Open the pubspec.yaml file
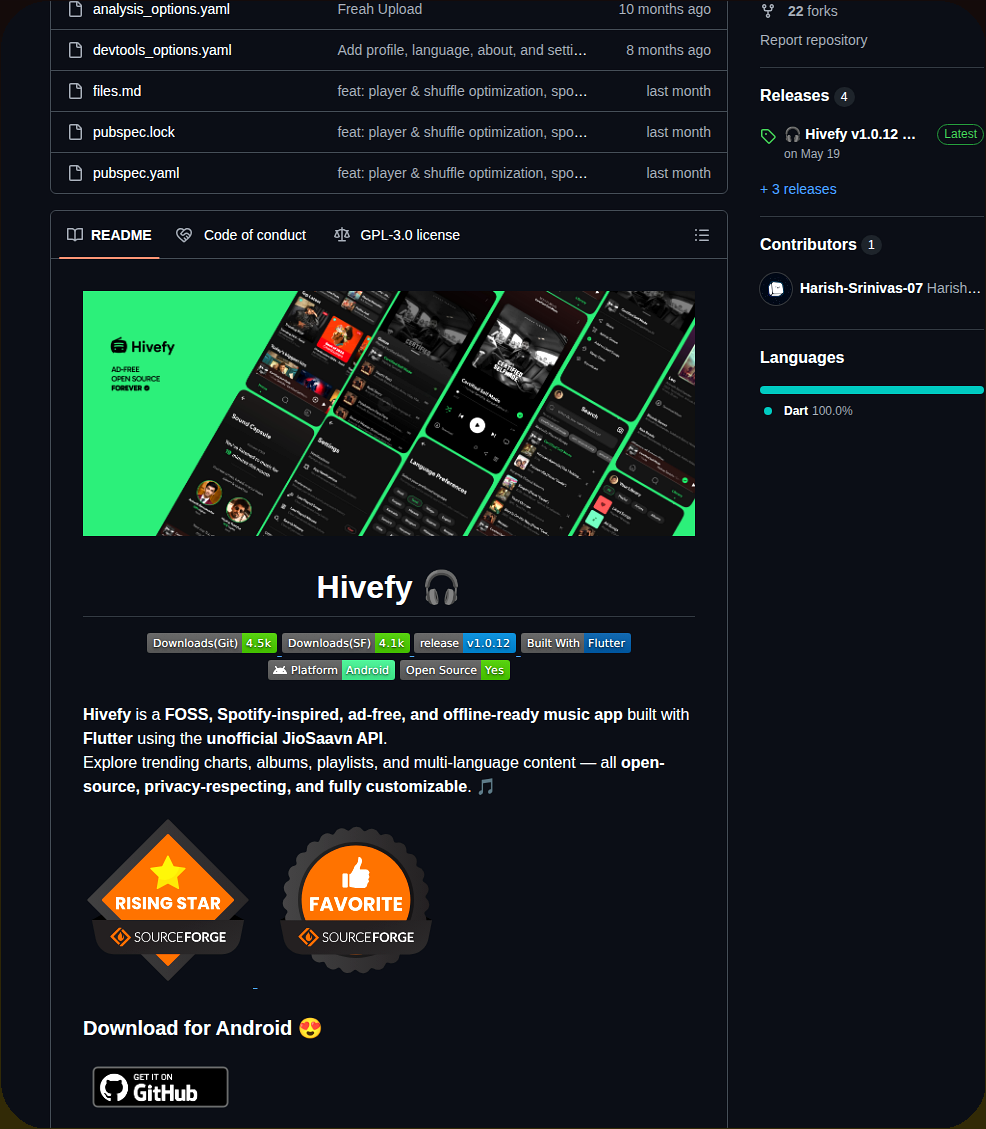 [136, 173]
